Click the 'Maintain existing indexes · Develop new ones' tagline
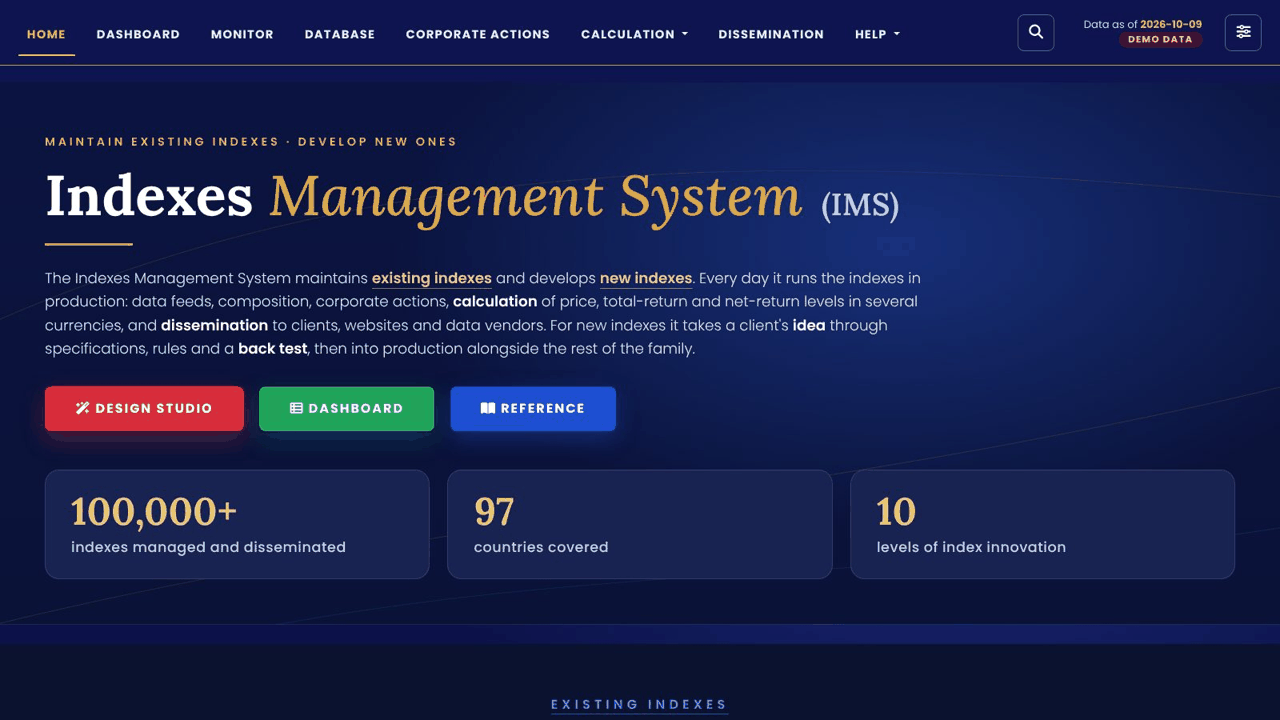This screenshot has height=720, width=1280. (x=251, y=142)
